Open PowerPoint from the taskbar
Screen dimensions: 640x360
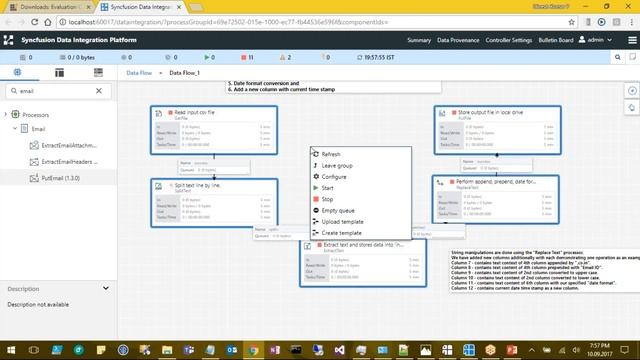pyautogui.click(x=512, y=350)
